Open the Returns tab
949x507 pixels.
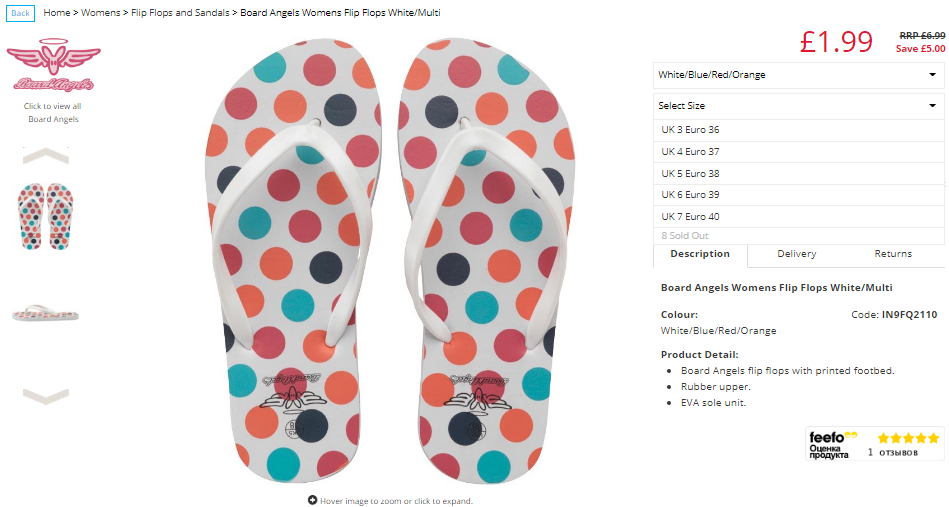coord(893,254)
